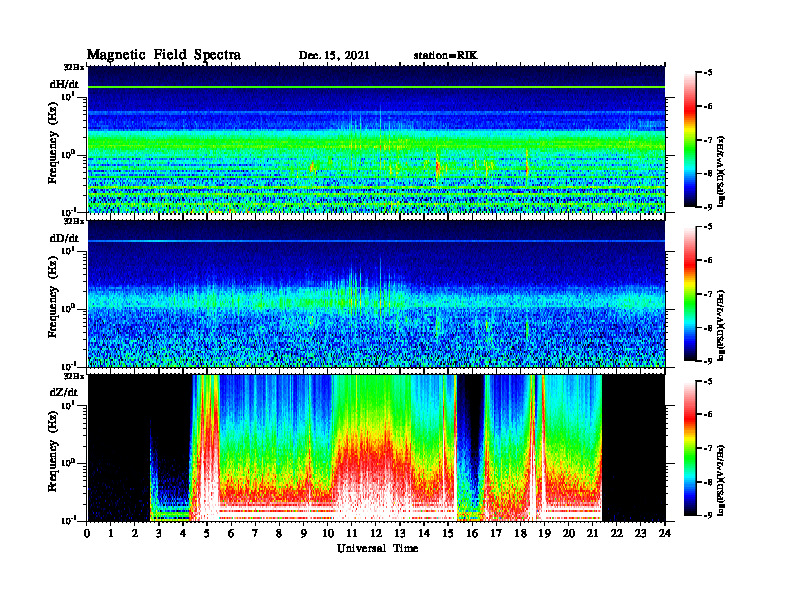Image resolution: width=792 pixels, height=612 pixels.
Task: Click the "20" hour tick label
Action: (x=569, y=534)
